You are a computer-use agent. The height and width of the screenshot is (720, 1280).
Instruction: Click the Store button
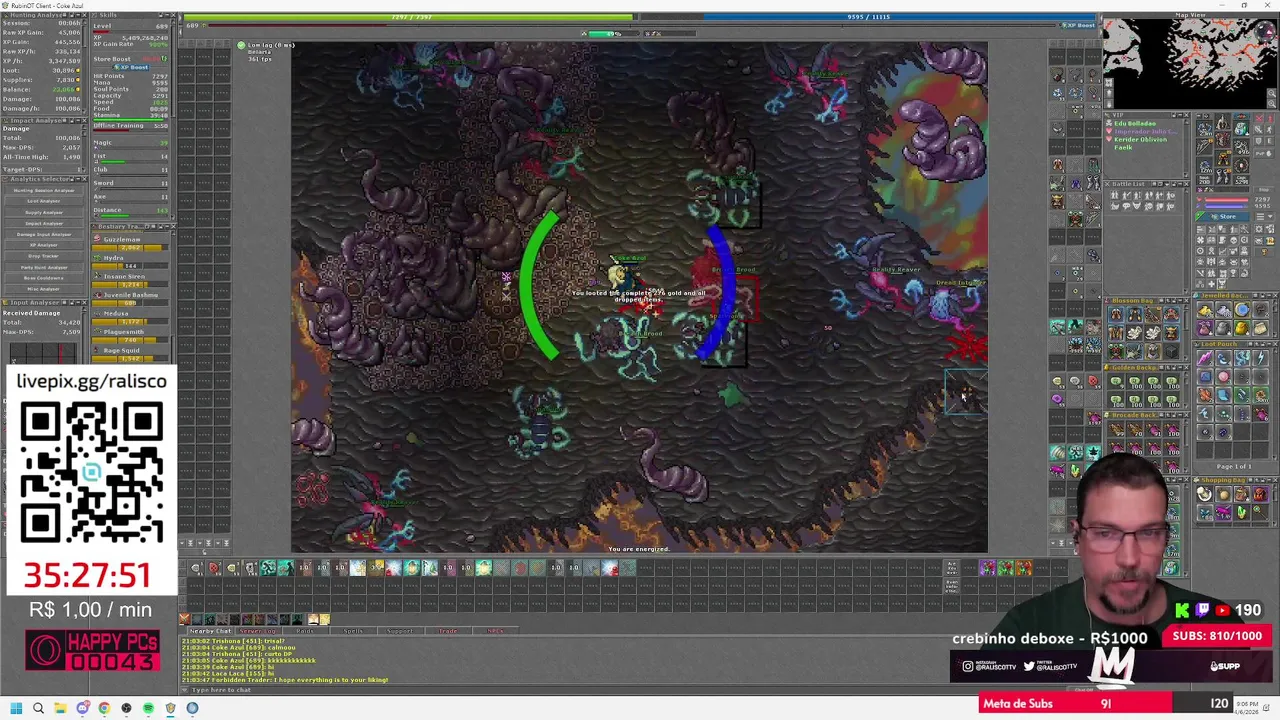[x=1224, y=217]
